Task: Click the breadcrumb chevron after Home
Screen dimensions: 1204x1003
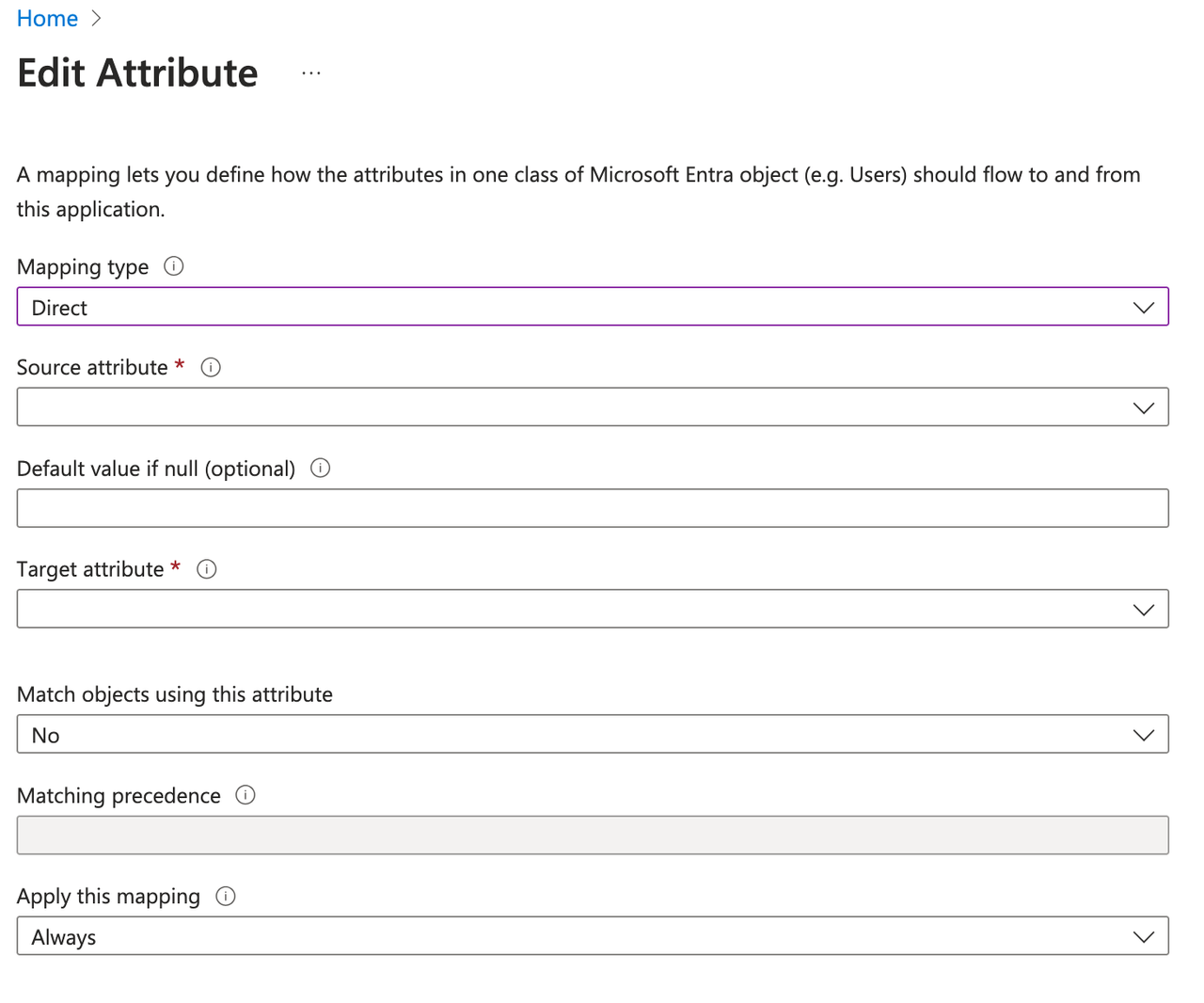Action: pos(96,19)
